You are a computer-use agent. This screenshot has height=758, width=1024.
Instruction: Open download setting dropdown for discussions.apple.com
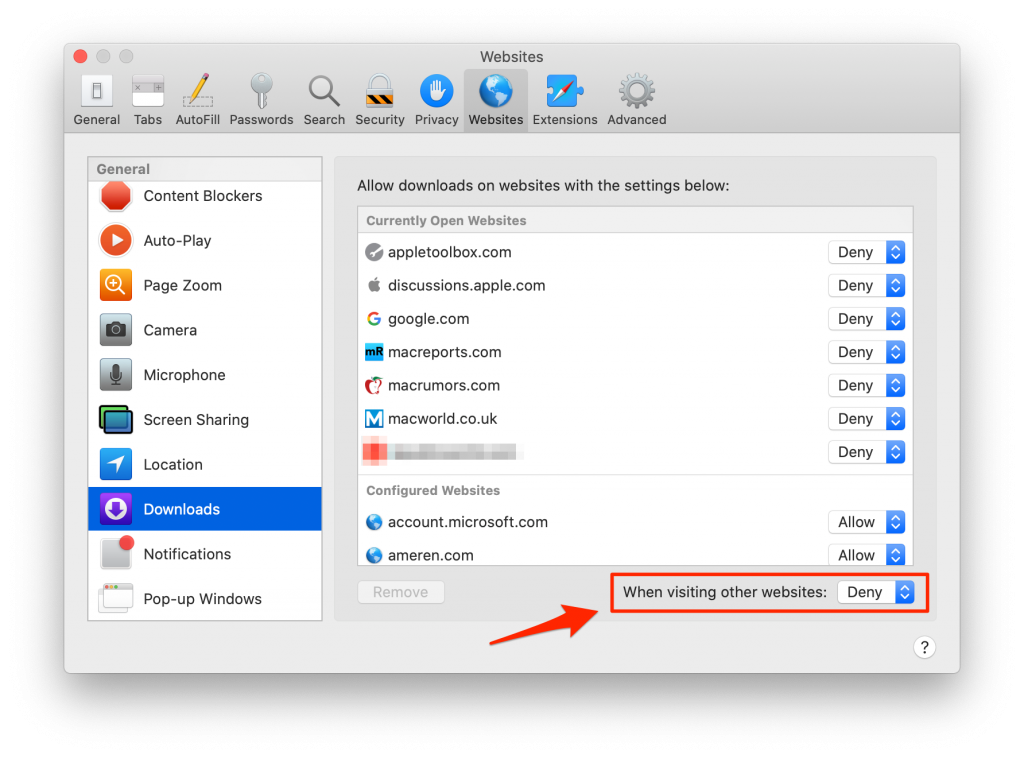tap(866, 285)
